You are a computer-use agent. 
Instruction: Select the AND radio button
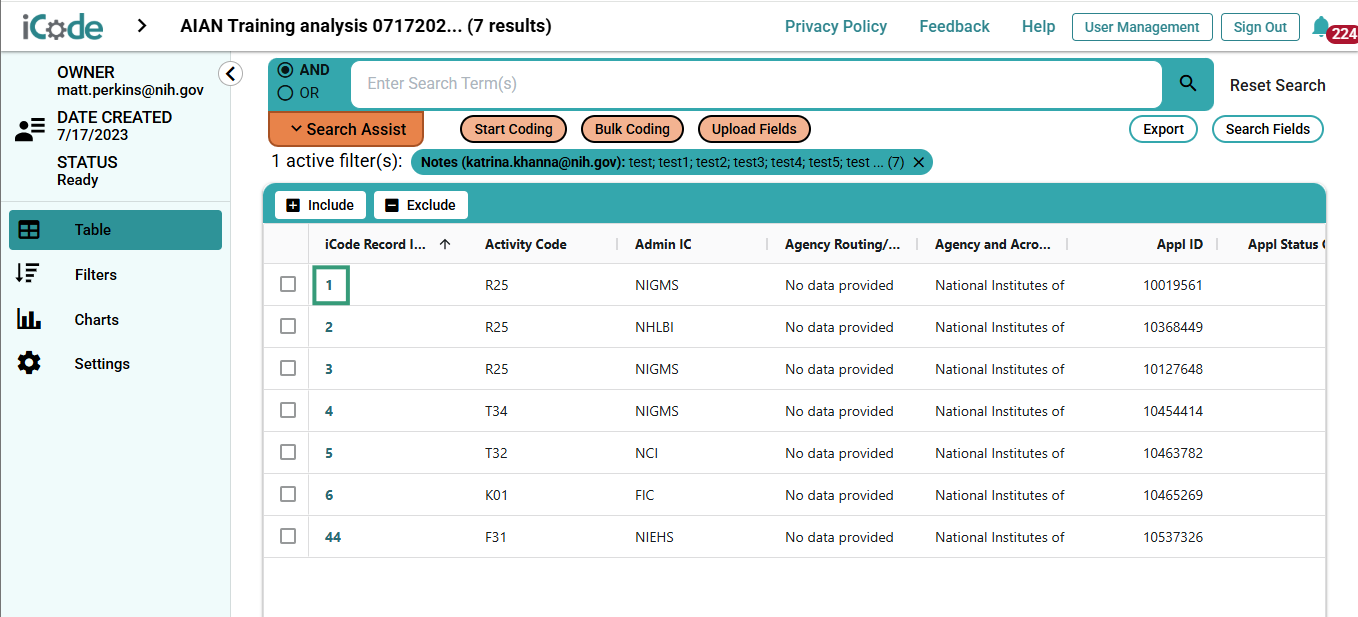point(285,70)
